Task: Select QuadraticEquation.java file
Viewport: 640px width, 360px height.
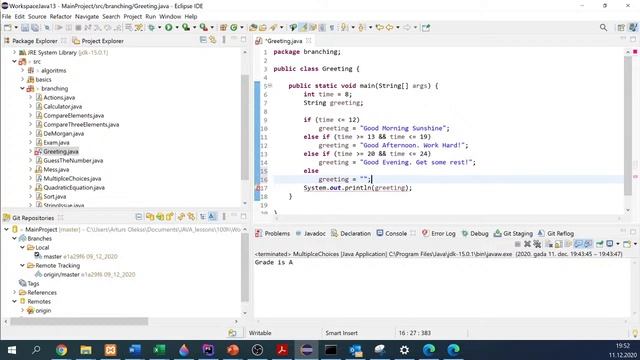Action: 74,187
